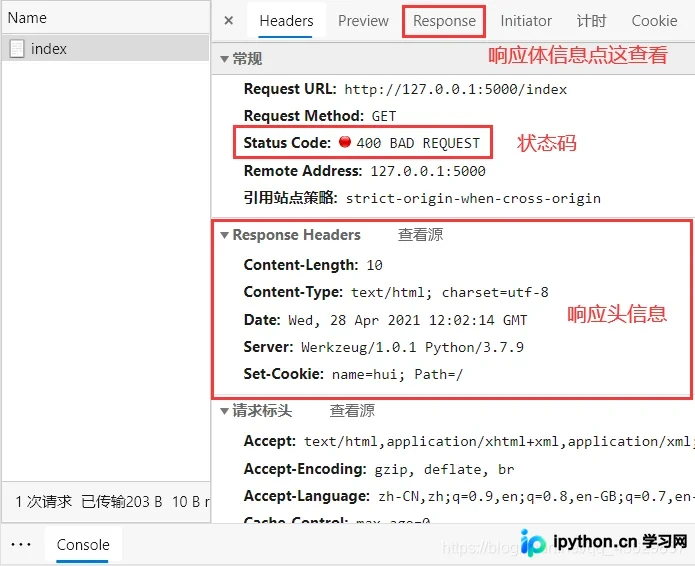
Task: Switch to the Headers tab
Action: (286, 21)
